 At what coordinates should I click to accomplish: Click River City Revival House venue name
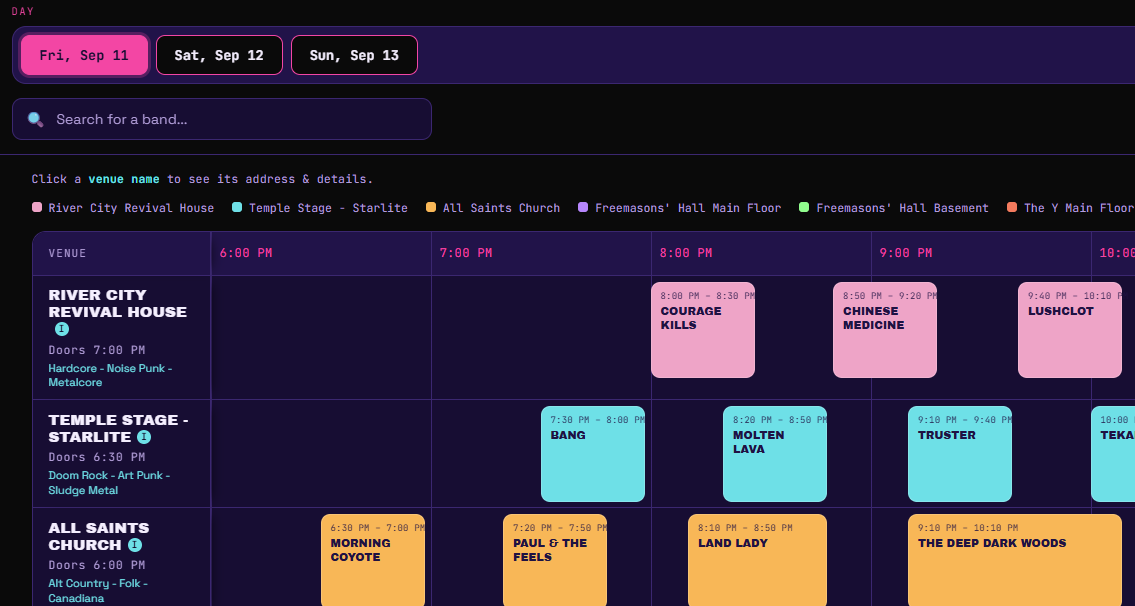[117, 303]
